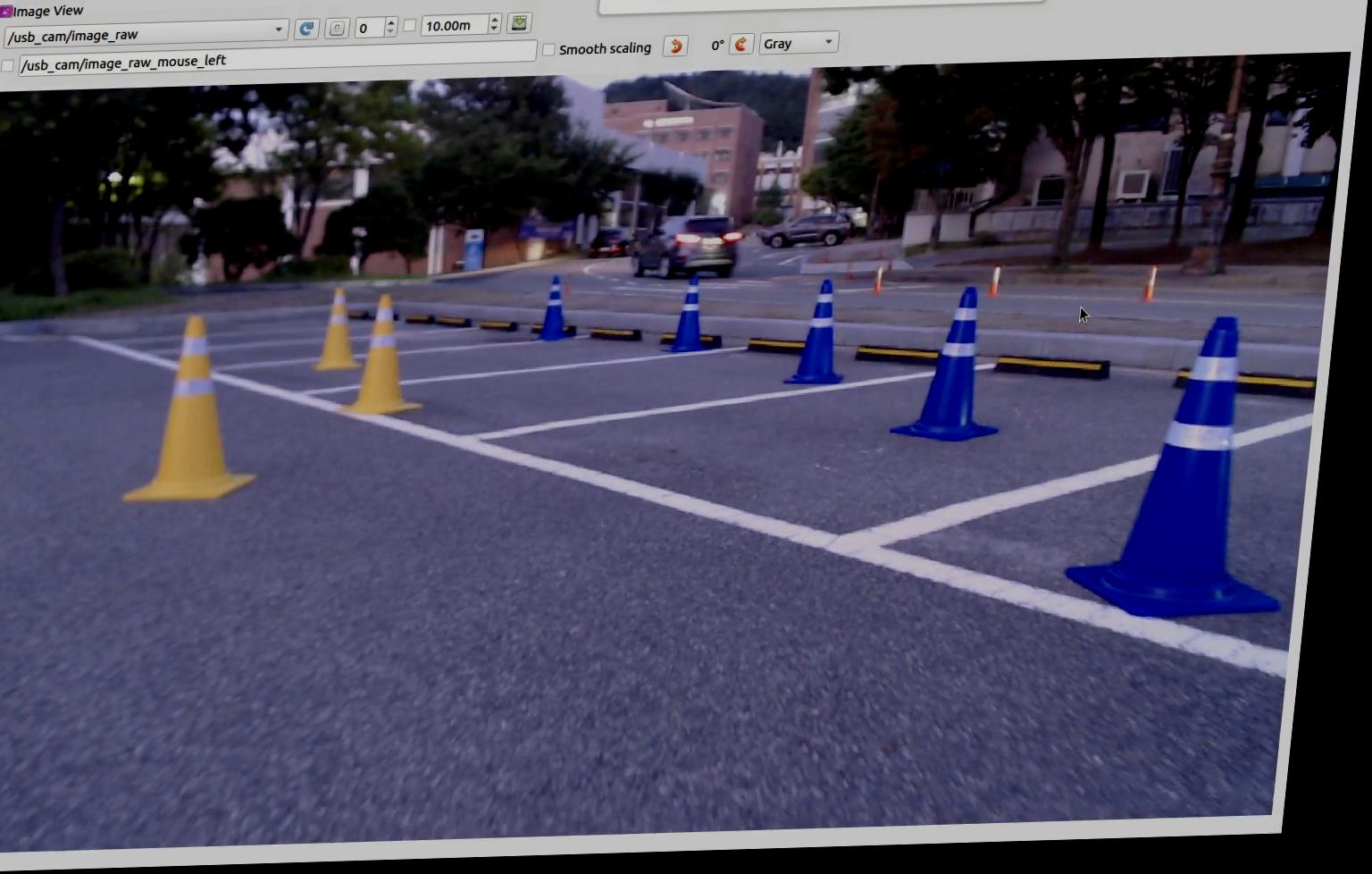Save the current image as file
The image size is (1372, 874).
point(519,23)
